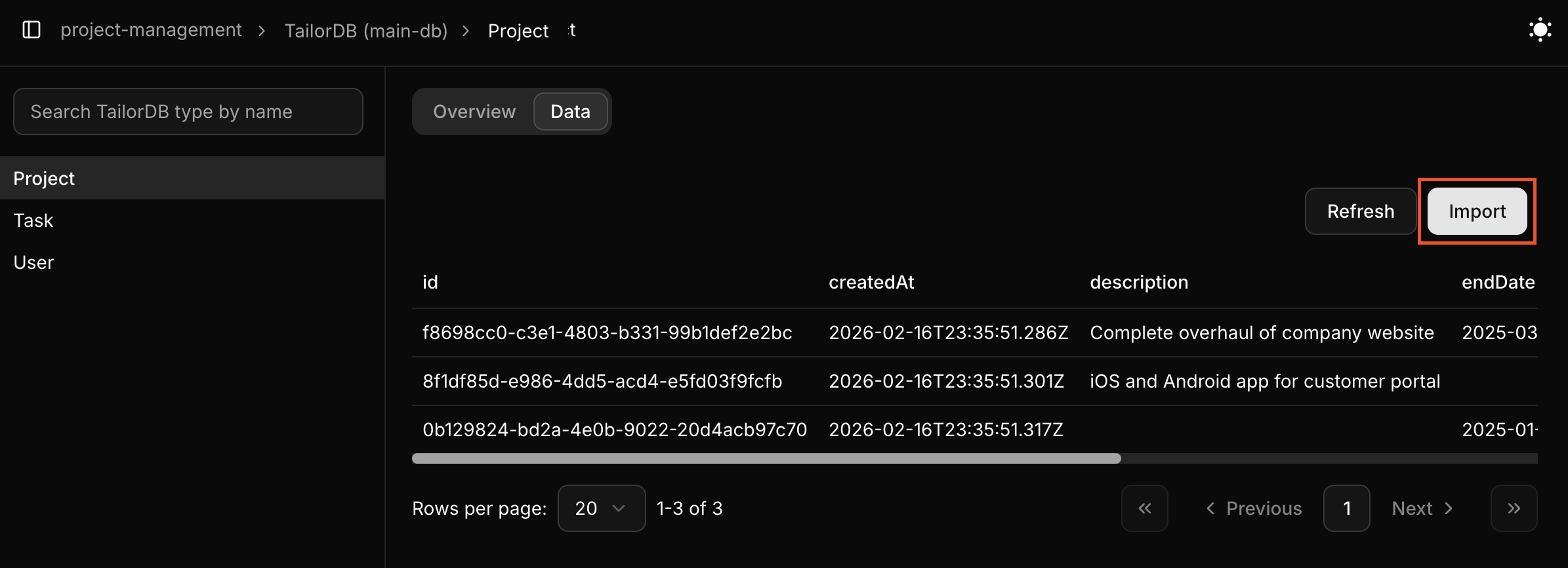The image size is (1568, 568).
Task: Open the TailorDB (main-db) breadcrumb
Action: point(365,30)
